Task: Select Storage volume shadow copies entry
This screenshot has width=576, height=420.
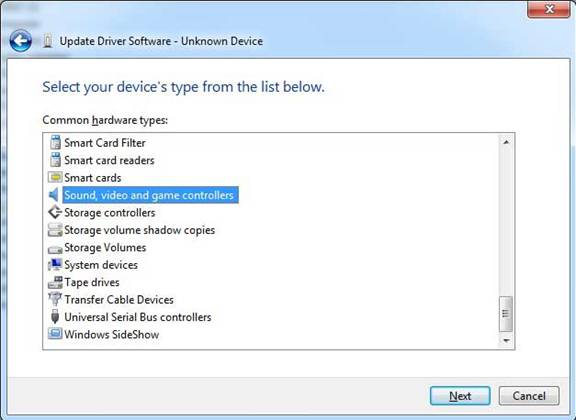Action: click(x=140, y=230)
